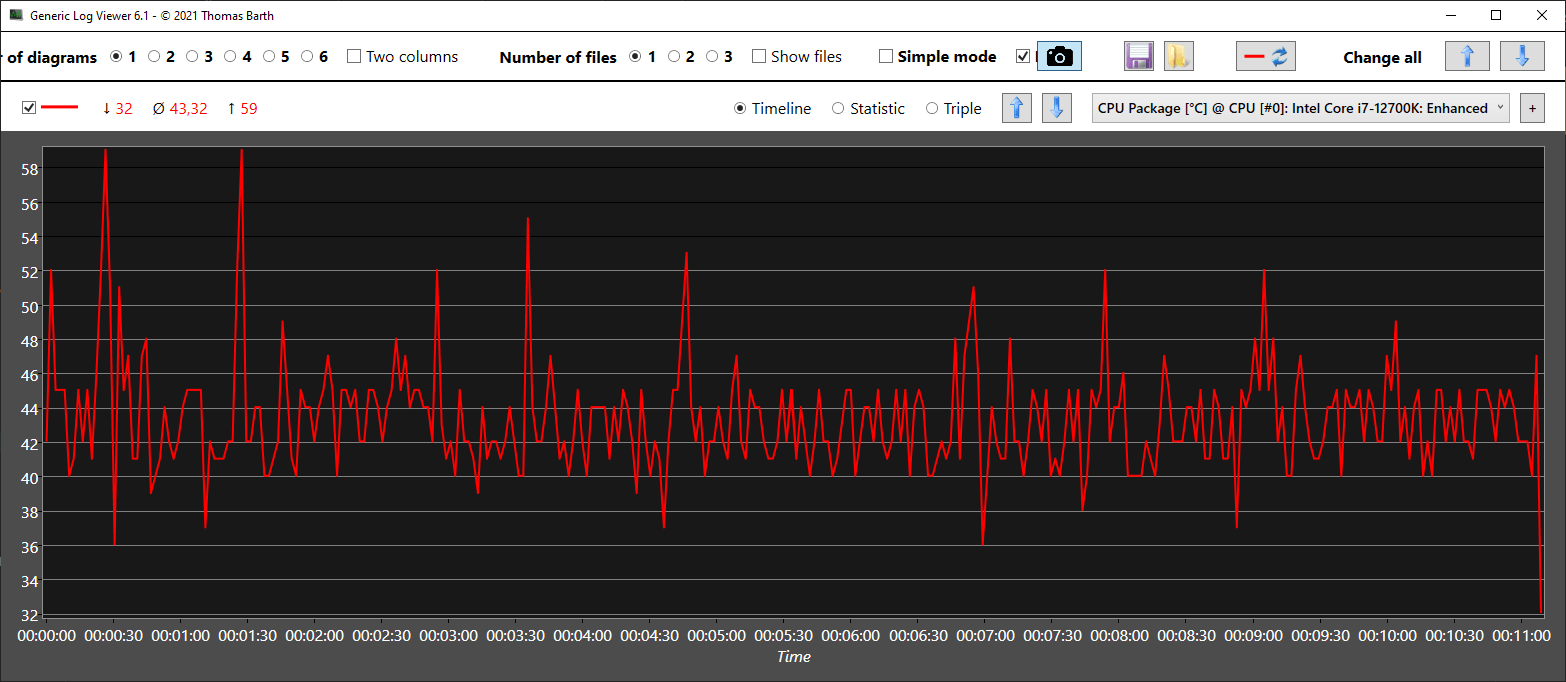The image size is (1566, 682).
Task: Click the down arrow beside sensor dropdown
Action: 1057,108
